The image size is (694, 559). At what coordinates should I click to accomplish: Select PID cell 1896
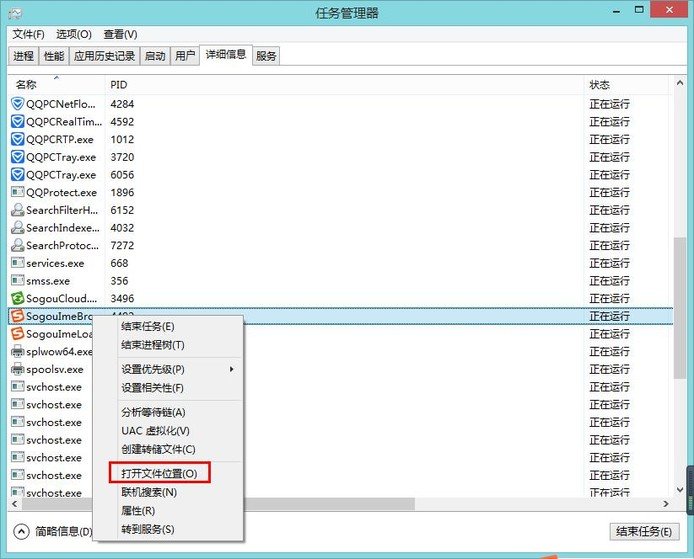click(x=122, y=193)
